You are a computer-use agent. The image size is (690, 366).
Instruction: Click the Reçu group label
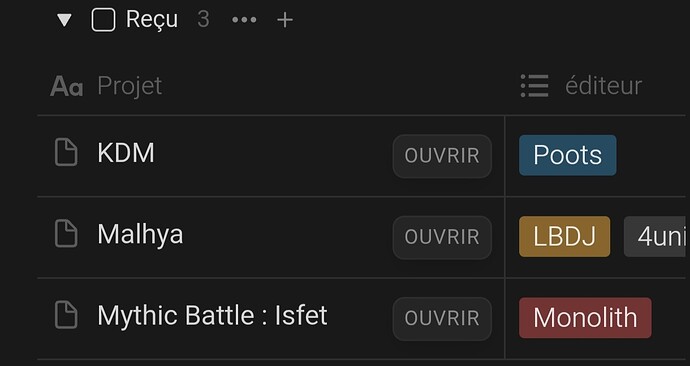[x=152, y=20]
